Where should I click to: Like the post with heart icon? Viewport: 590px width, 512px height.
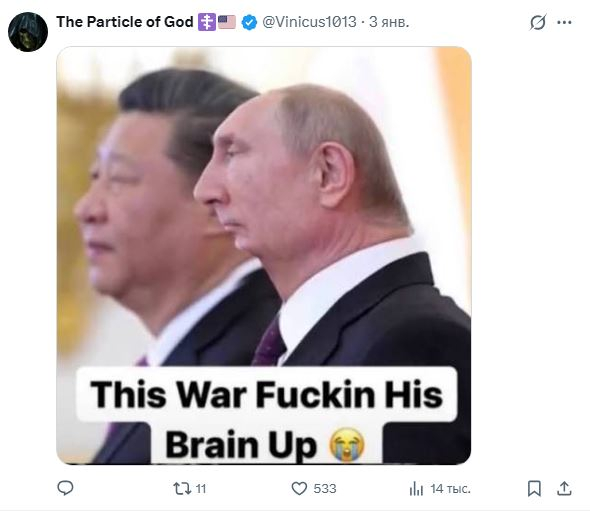(300, 489)
